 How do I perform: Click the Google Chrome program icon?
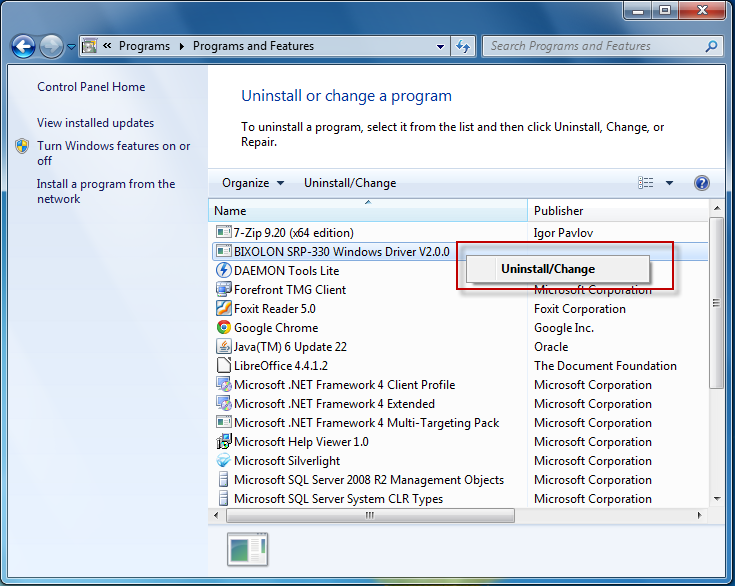(x=224, y=328)
